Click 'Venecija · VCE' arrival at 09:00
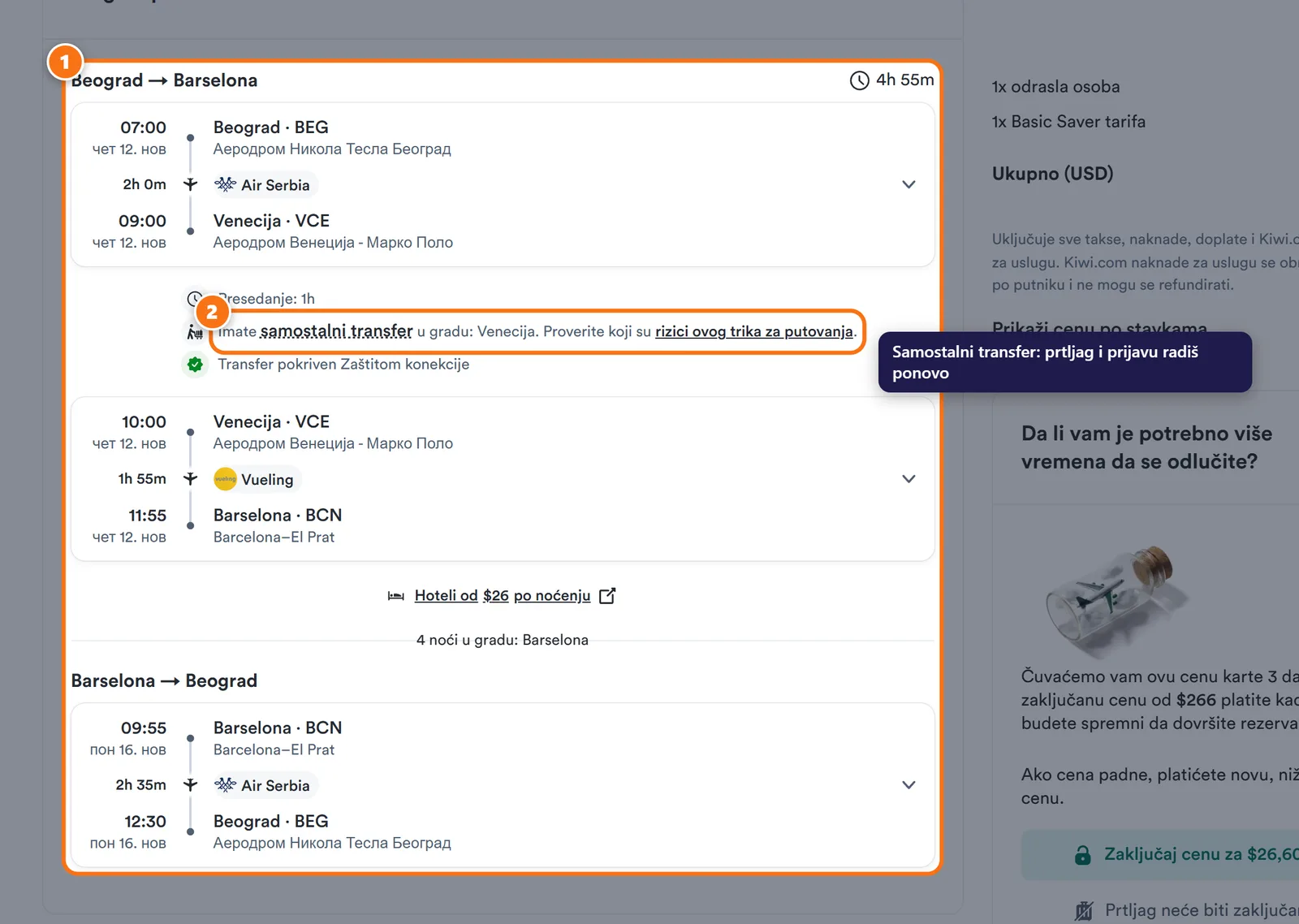 point(271,221)
